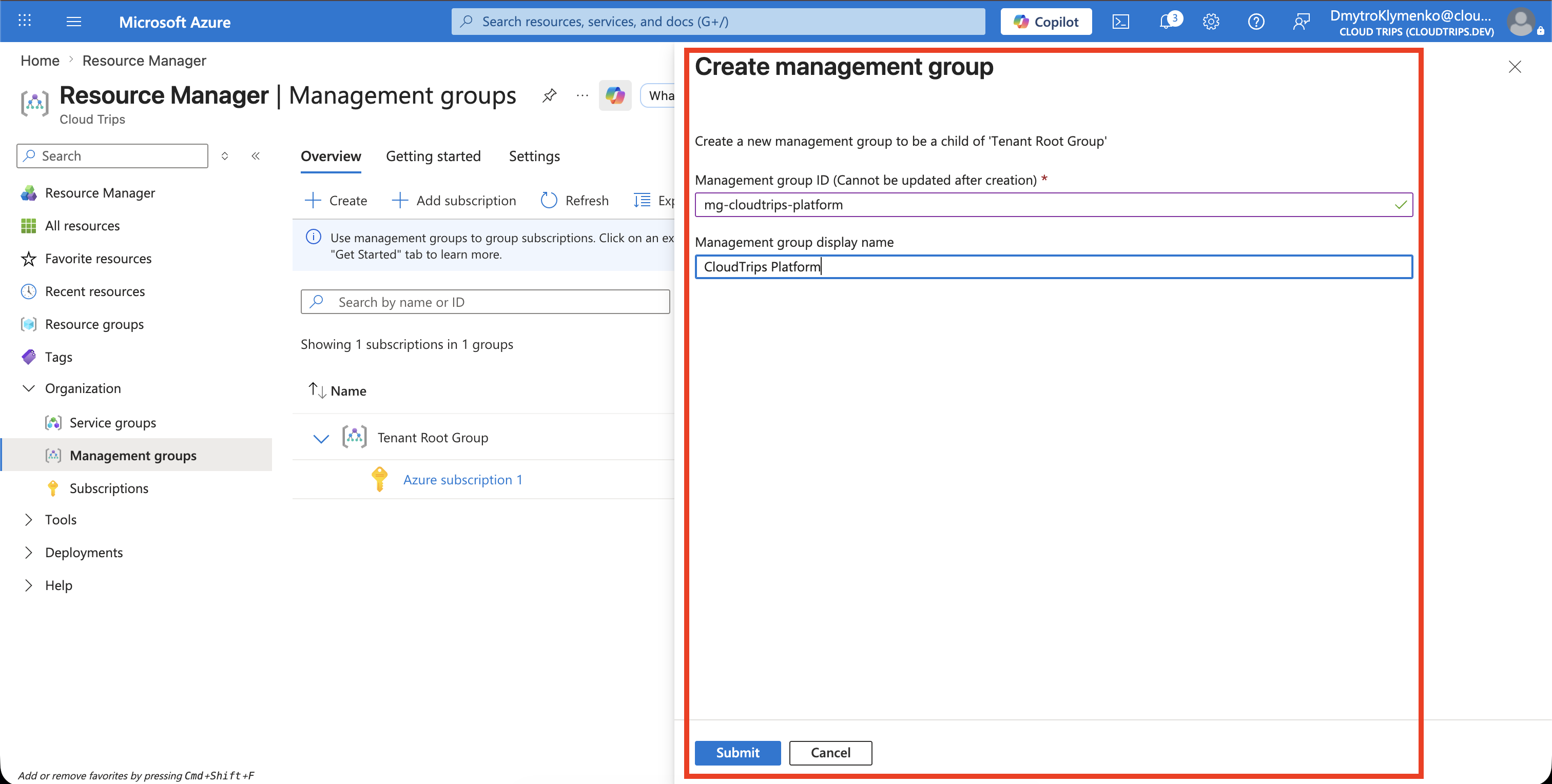Click Add subscription in toolbar
The width and height of the screenshot is (1552, 784).
[454, 201]
